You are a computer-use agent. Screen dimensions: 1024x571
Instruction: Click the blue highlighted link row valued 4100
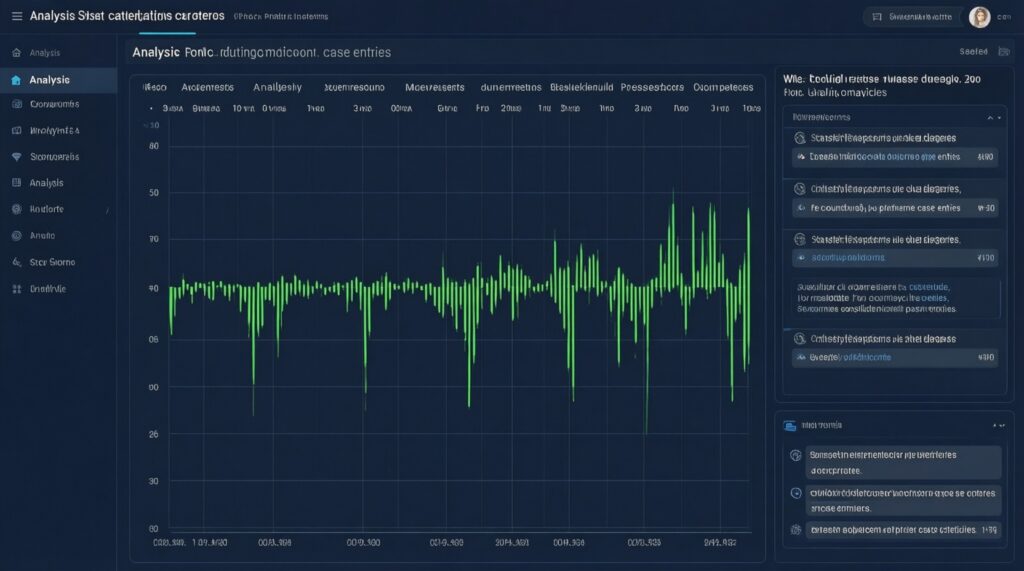coord(893,257)
